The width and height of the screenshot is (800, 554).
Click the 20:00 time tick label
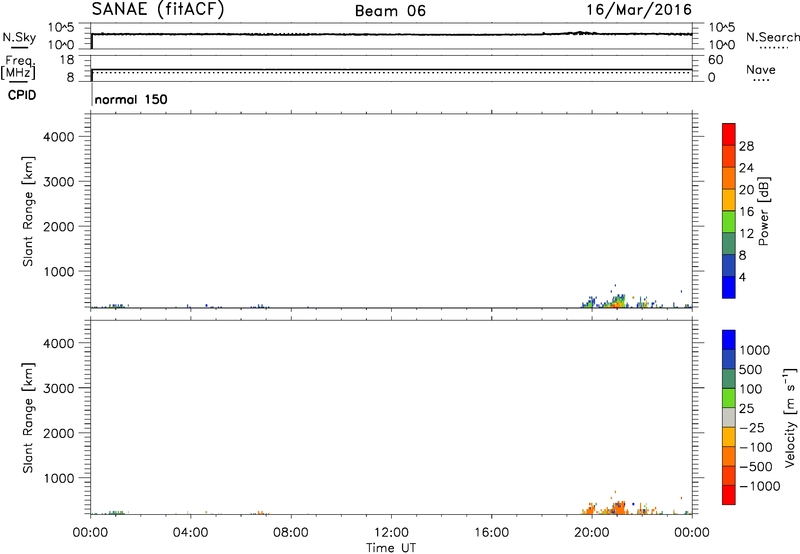(592, 533)
